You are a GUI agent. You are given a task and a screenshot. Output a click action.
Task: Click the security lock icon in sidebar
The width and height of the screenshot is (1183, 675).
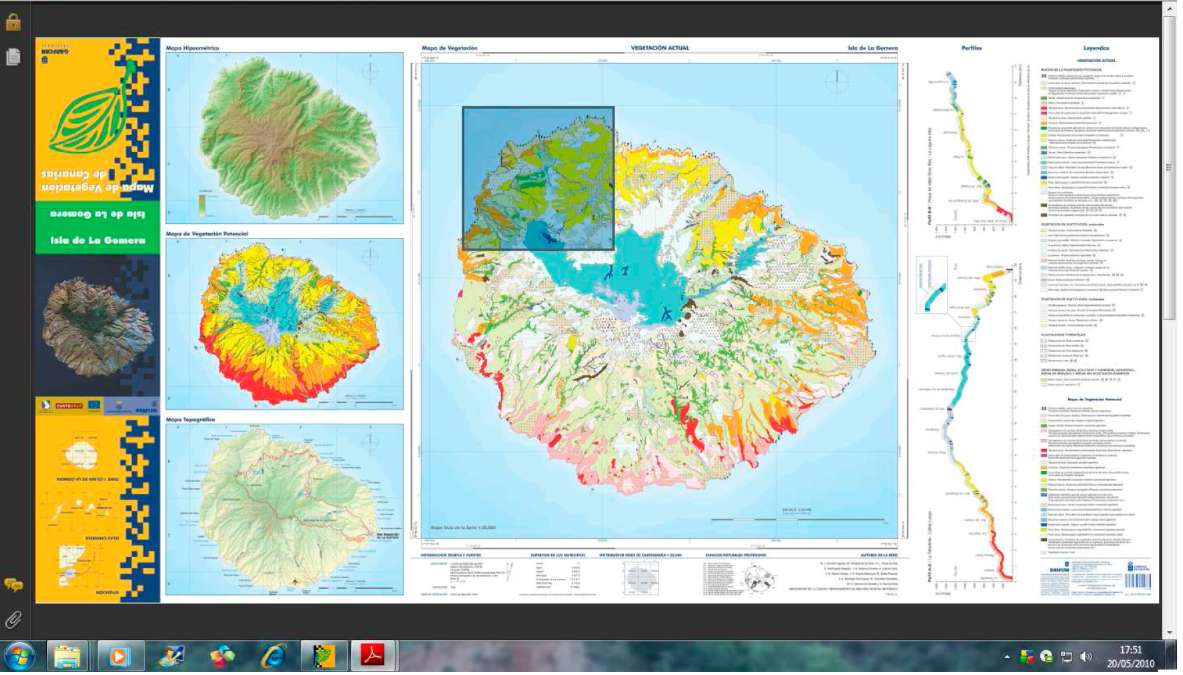13,22
